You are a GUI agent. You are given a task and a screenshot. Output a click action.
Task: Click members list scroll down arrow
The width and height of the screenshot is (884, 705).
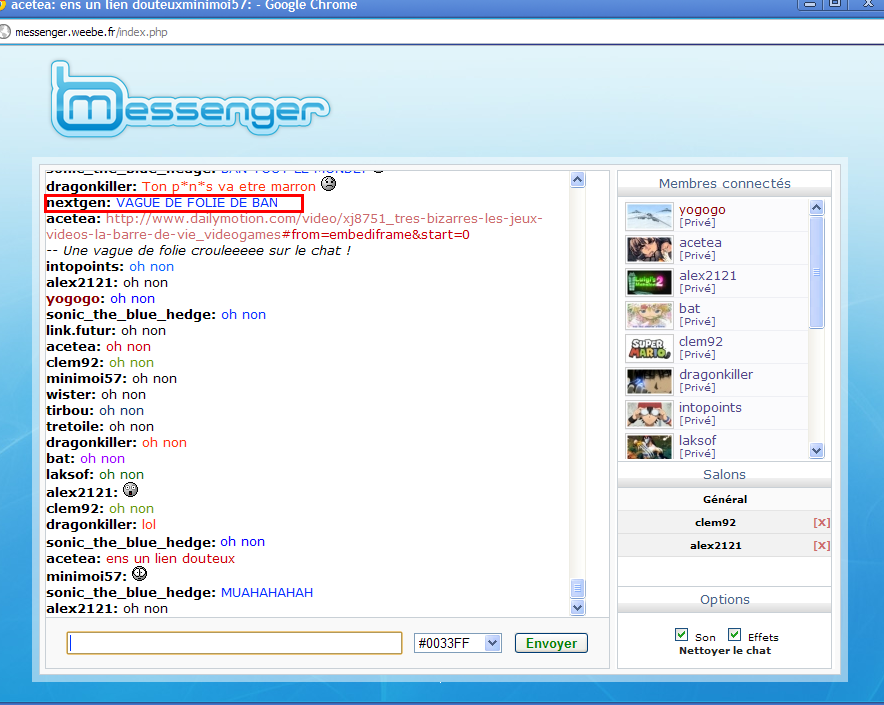(816, 451)
